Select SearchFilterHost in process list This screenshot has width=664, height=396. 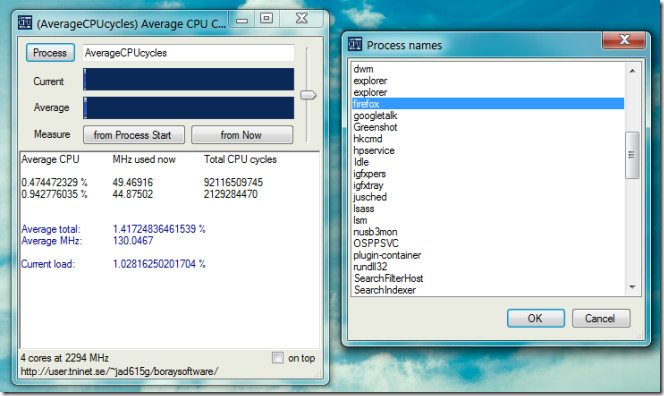click(x=488, y=278)
